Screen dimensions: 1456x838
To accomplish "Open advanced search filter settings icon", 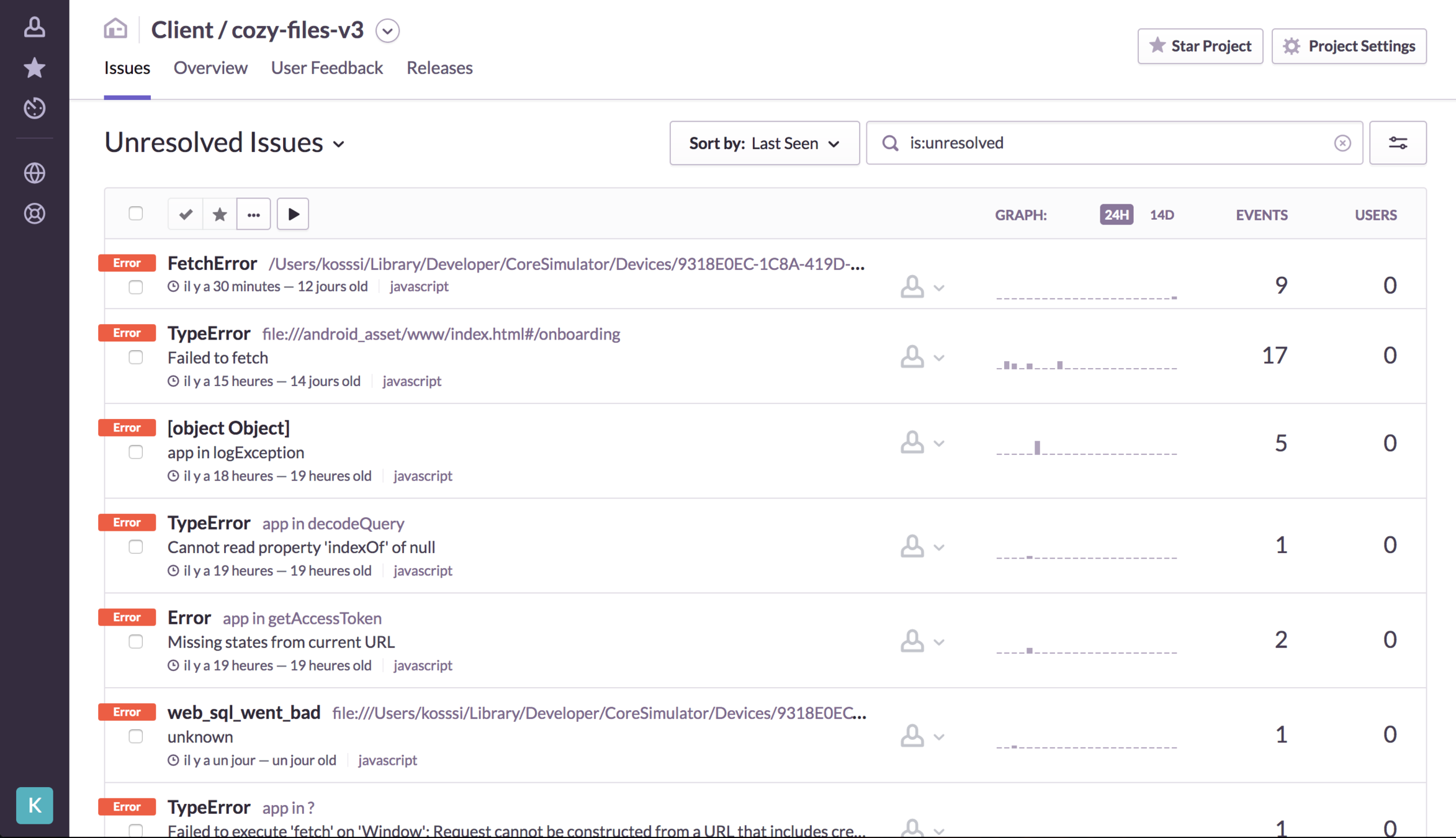I will point(1398,143).
